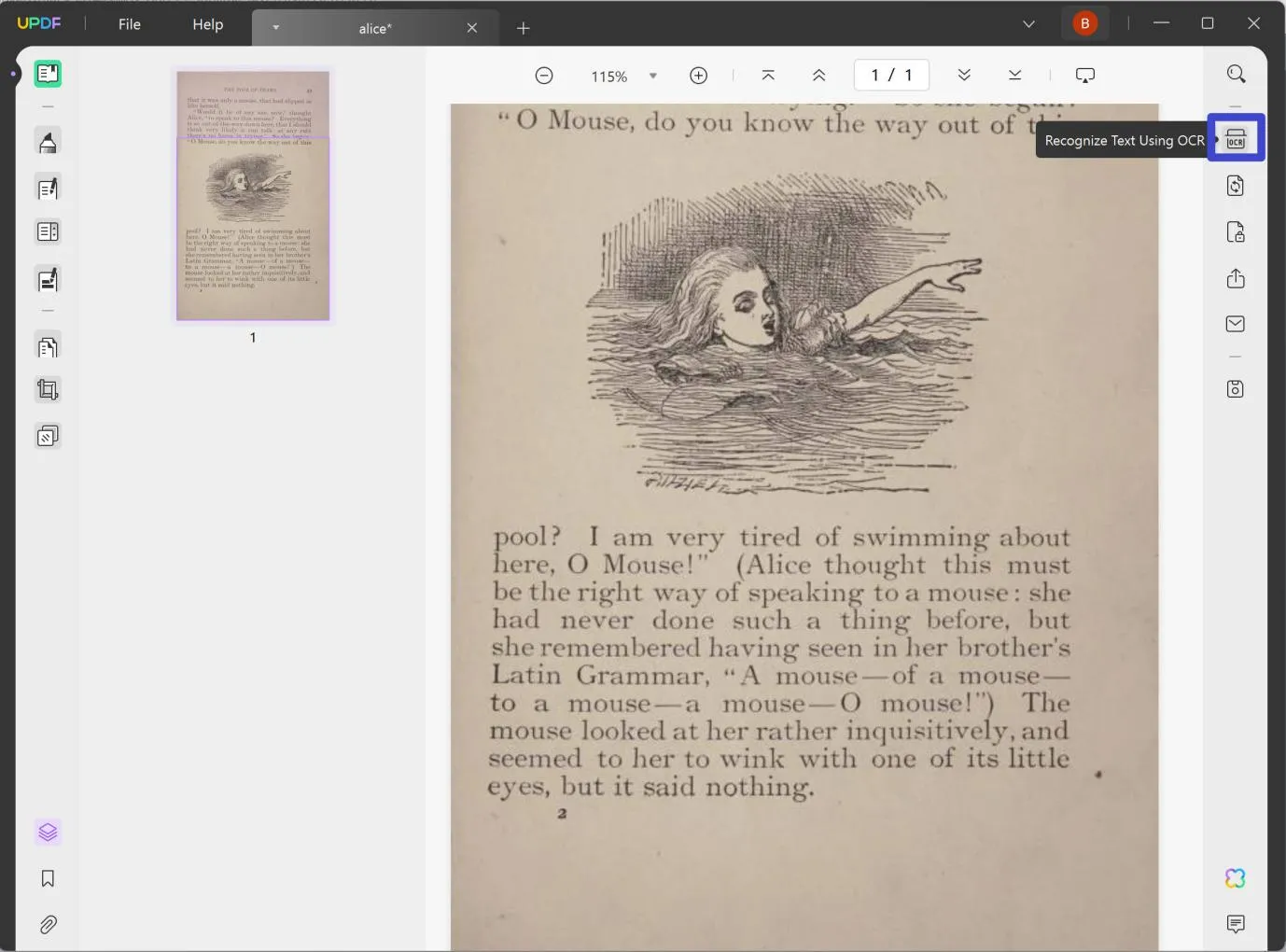This screenshot has width=1286, height=952.
Task: Send the file by email icon
Action: [x=1236, y=324]
